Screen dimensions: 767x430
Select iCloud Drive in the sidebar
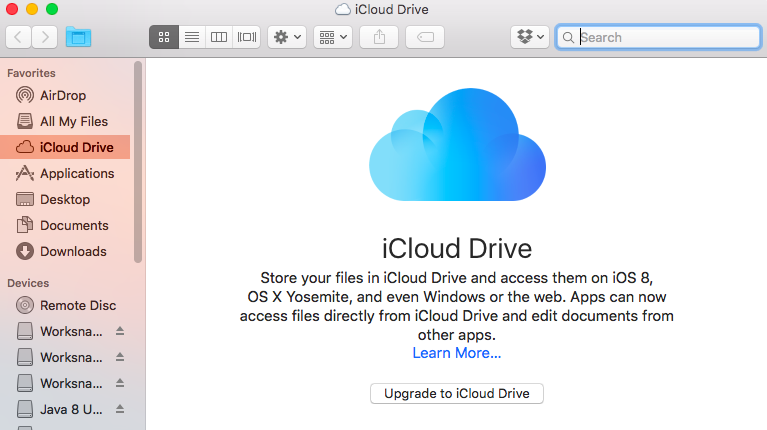pyautogui.click(x=66, y=147)
